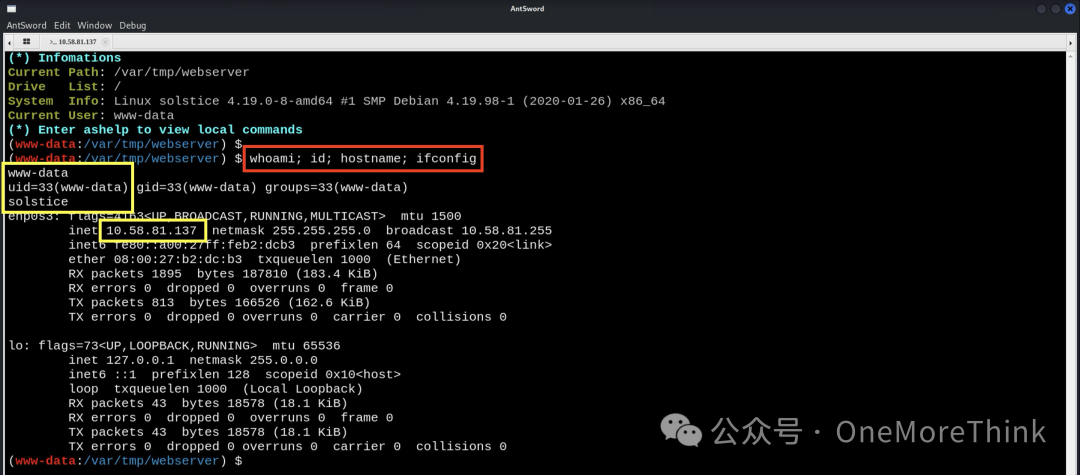Click 'ether 08:00:27:b2:dc:b3' MAC address
Image resolution: width=1080 pixels, height=475 pixels.
tap(155, 260)
